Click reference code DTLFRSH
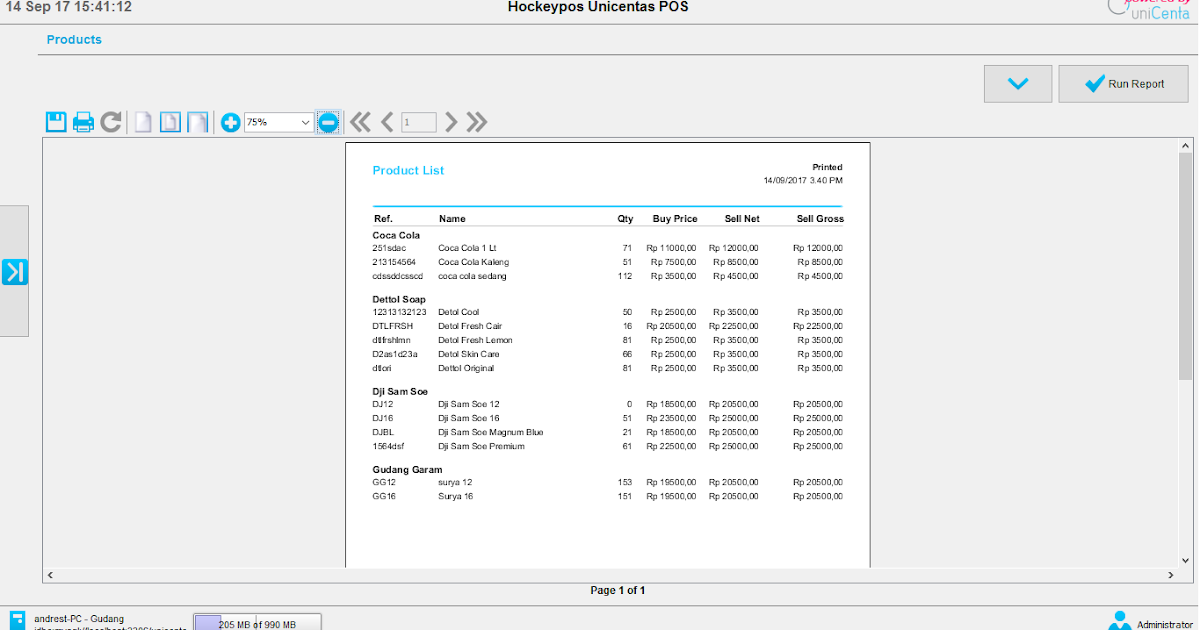1200x630 pixels. click(x=392, y=326)
